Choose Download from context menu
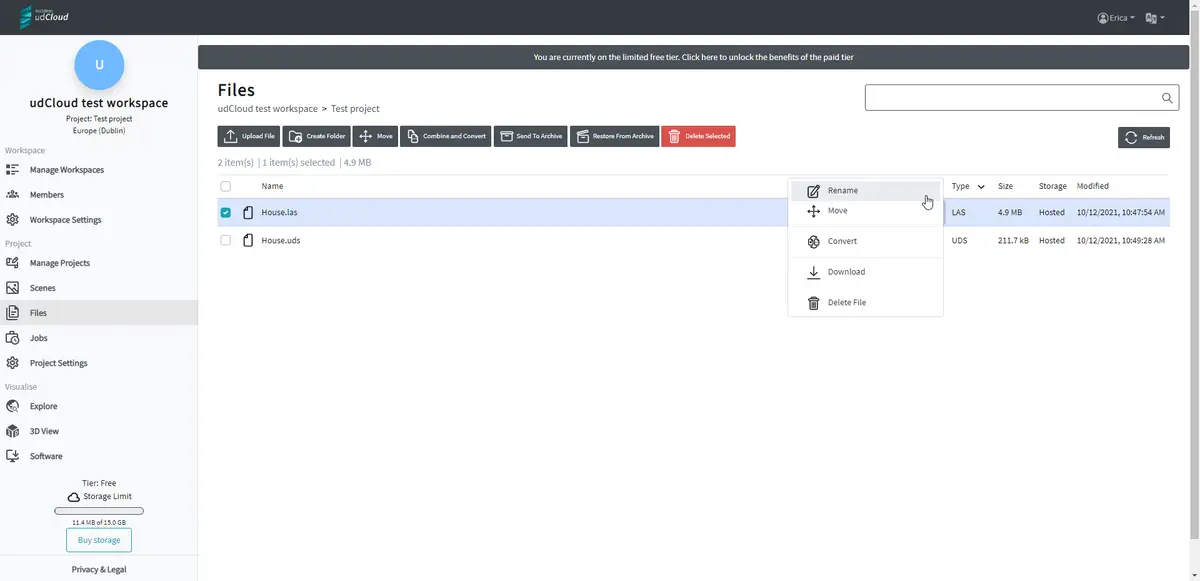1200x581 pixels. [x=865, y=272]
